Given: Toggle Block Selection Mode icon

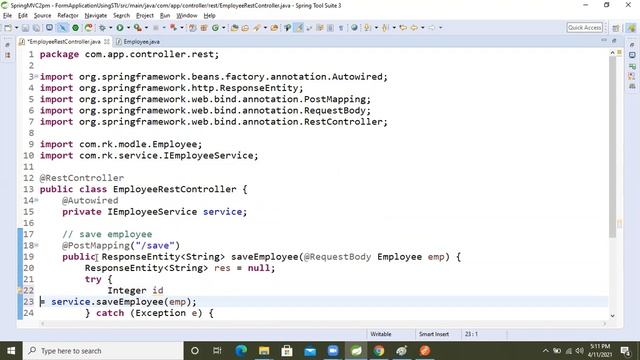Looking at the screenshot, I should click(330, 28).
